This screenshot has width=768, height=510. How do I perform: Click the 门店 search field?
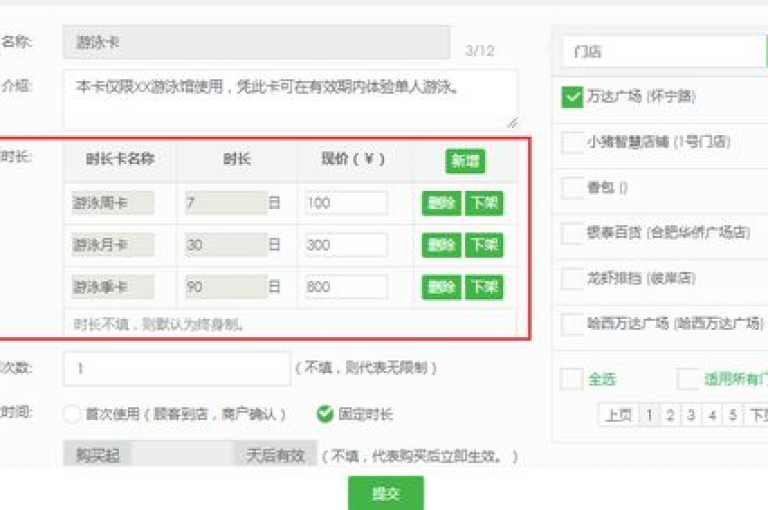pyautogui.click(x=664, y=51)
